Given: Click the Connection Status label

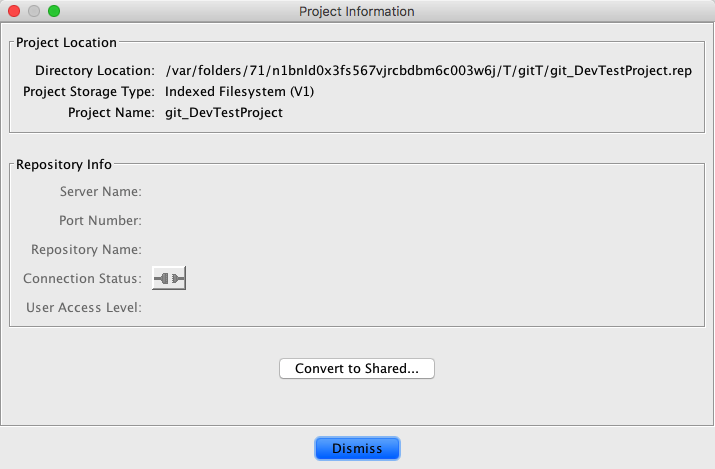Looking at the screenshot, I should (x=82, y=278).
